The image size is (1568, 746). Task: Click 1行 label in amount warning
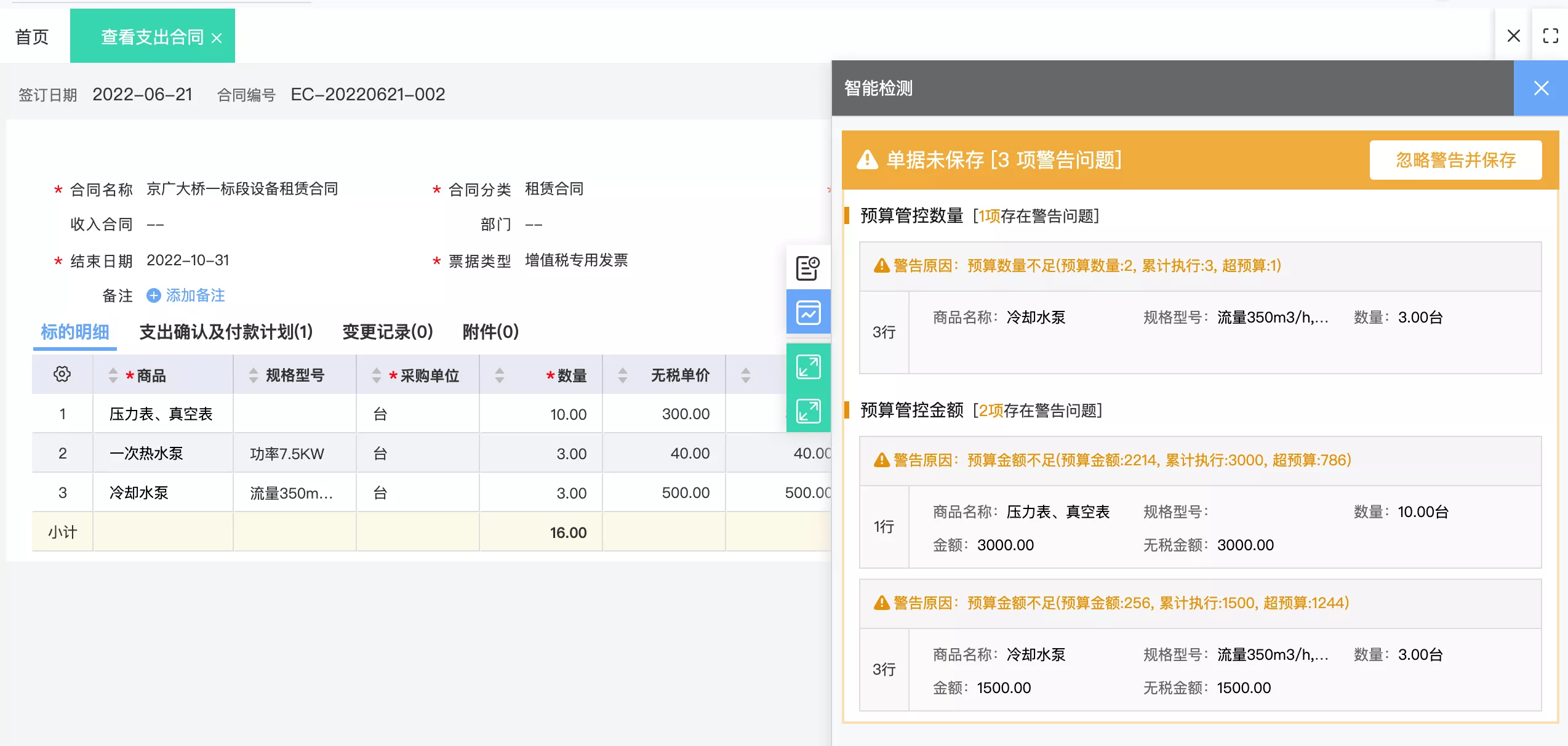pos(884,527)
